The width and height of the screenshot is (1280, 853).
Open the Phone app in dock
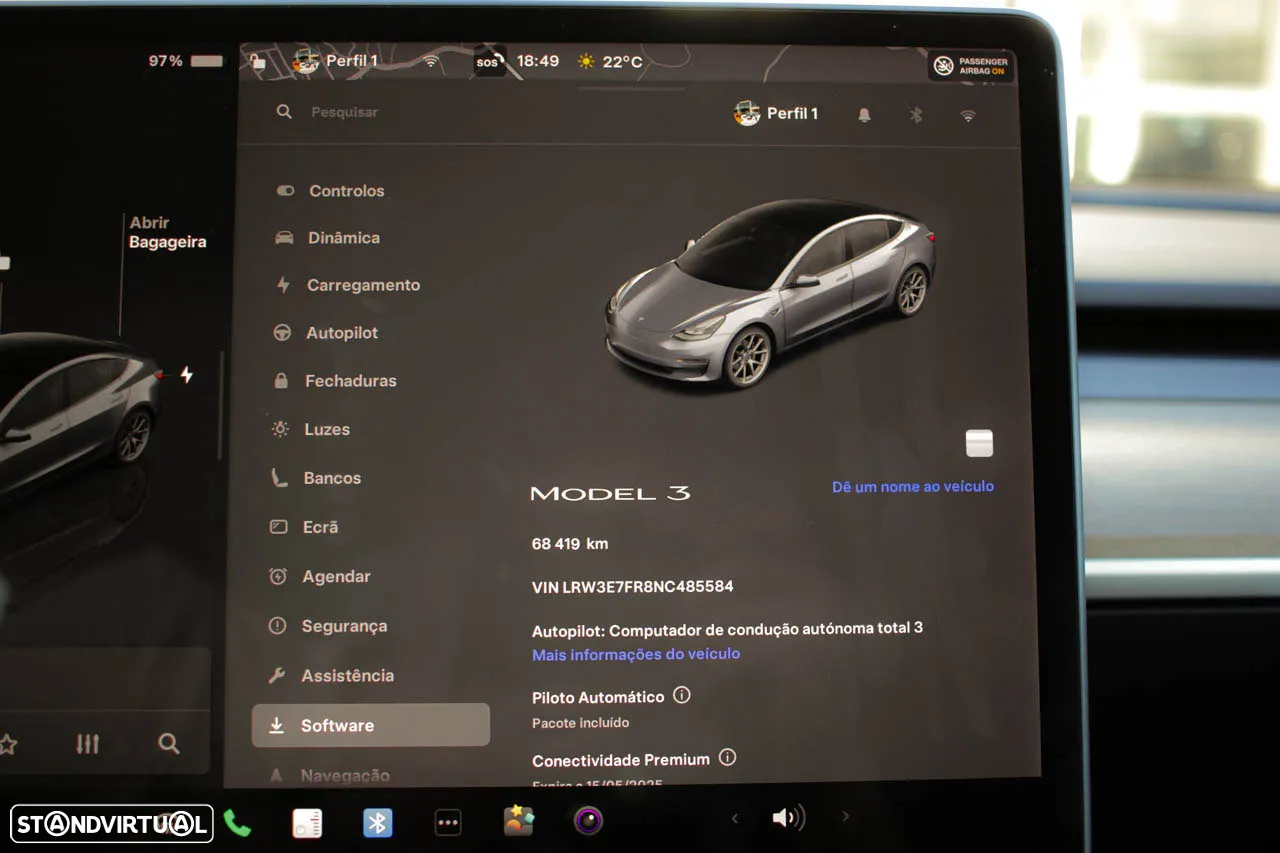[237, 823]
